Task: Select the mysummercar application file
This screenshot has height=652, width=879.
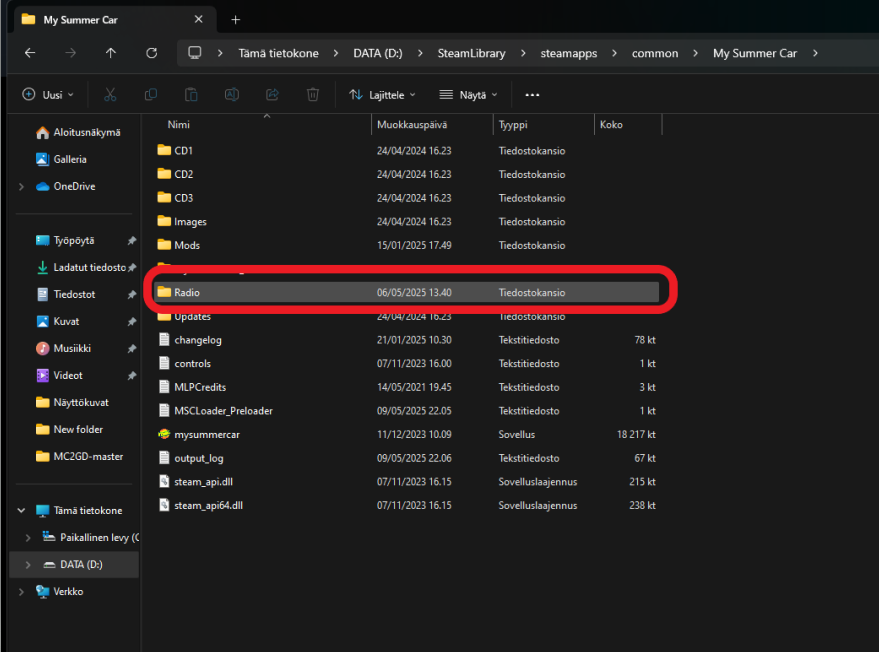Action: pos(406,434)
